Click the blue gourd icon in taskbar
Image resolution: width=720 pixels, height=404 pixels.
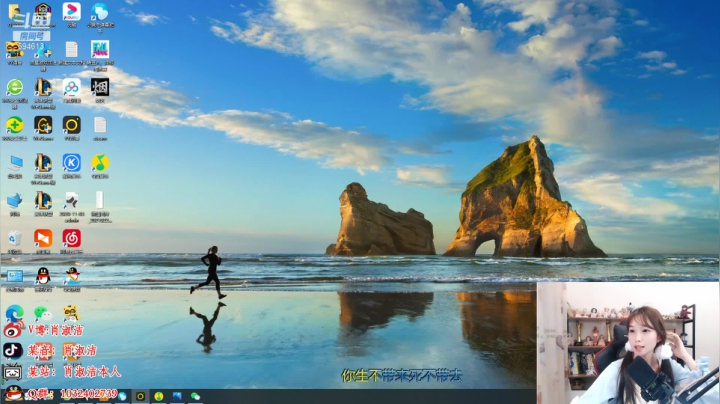click(x=122, y=396)
